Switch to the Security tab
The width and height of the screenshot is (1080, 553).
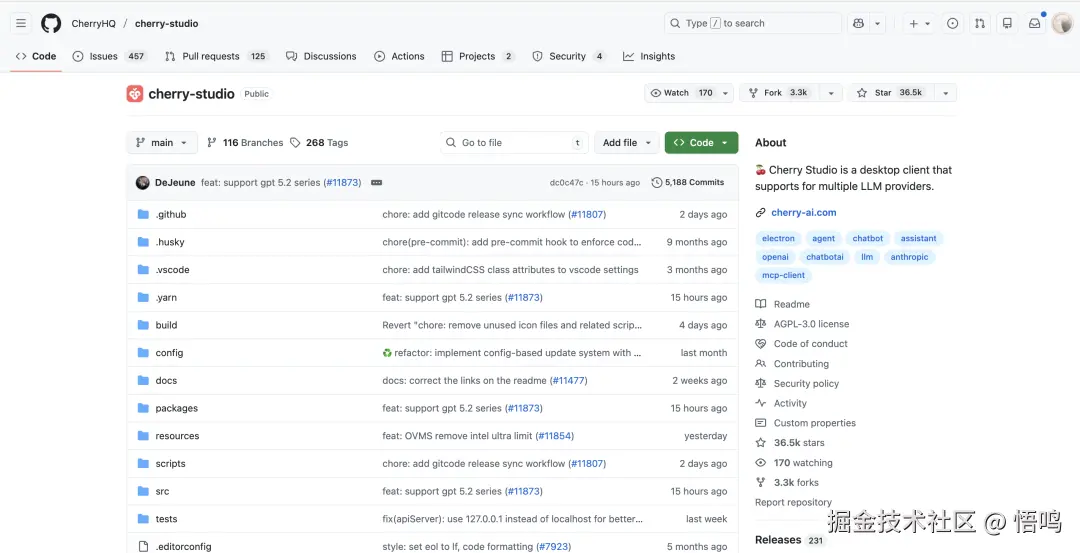pyautogui.click(x=569, y=56)
